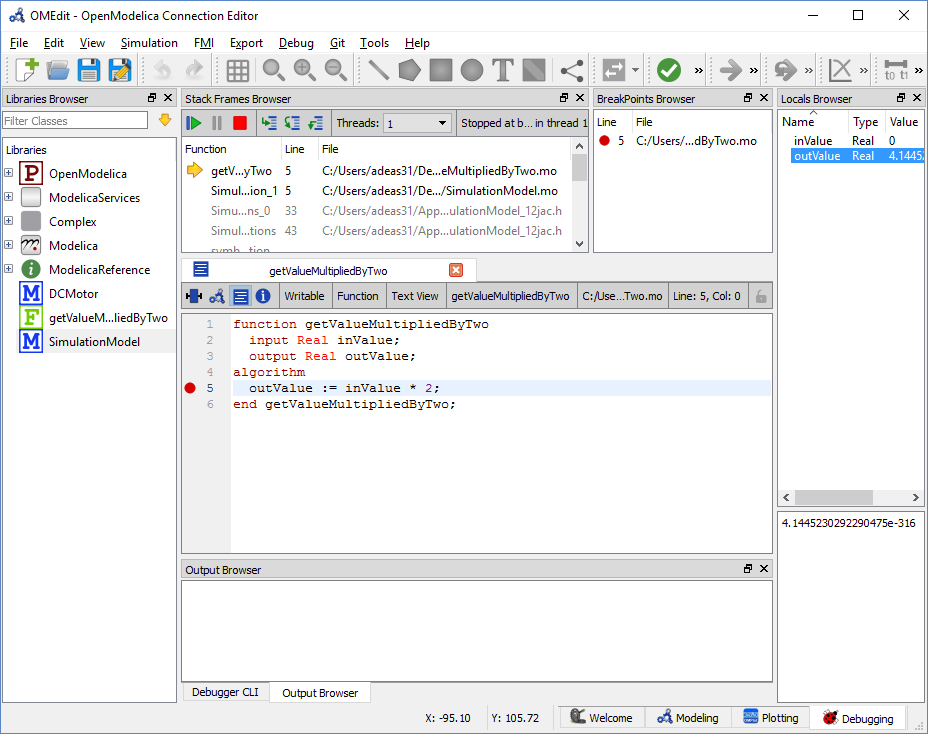Open the Simulation menu
Image resolution: width=928 pixels, height=734 pixels.
point(149,43)
